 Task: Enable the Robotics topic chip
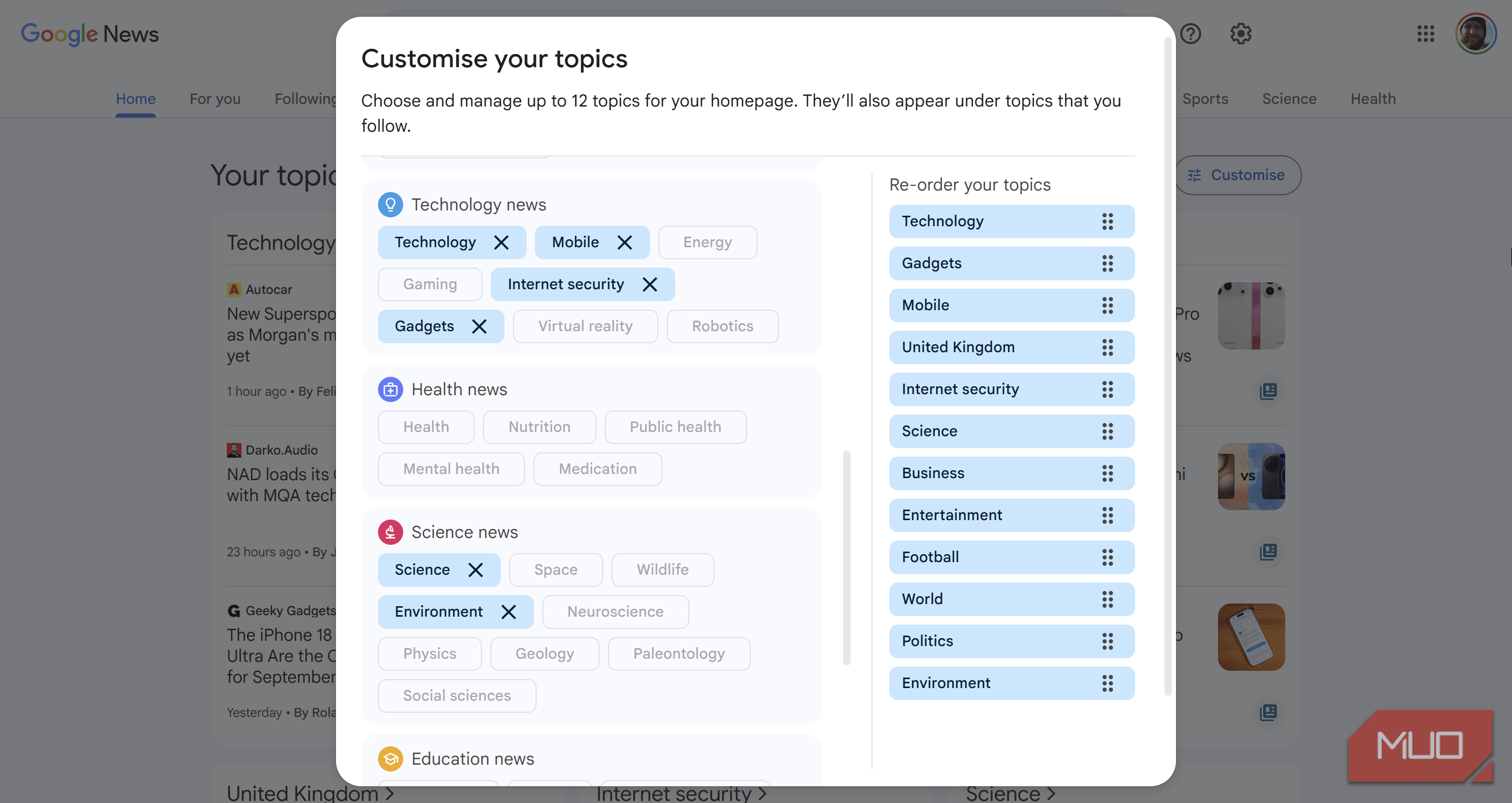pos(722,326)
